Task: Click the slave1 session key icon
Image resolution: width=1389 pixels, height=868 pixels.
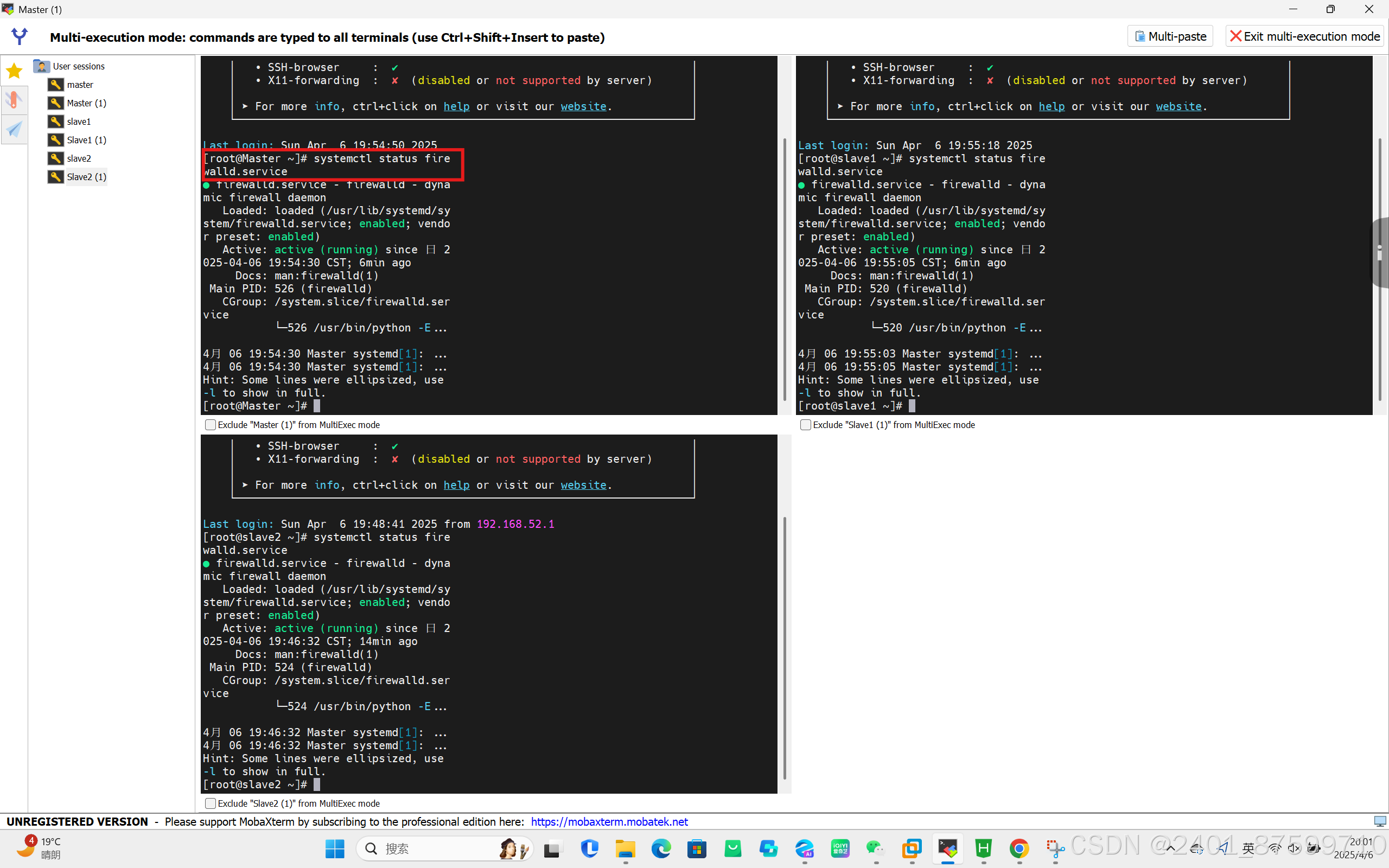Action: click(56, 121)
